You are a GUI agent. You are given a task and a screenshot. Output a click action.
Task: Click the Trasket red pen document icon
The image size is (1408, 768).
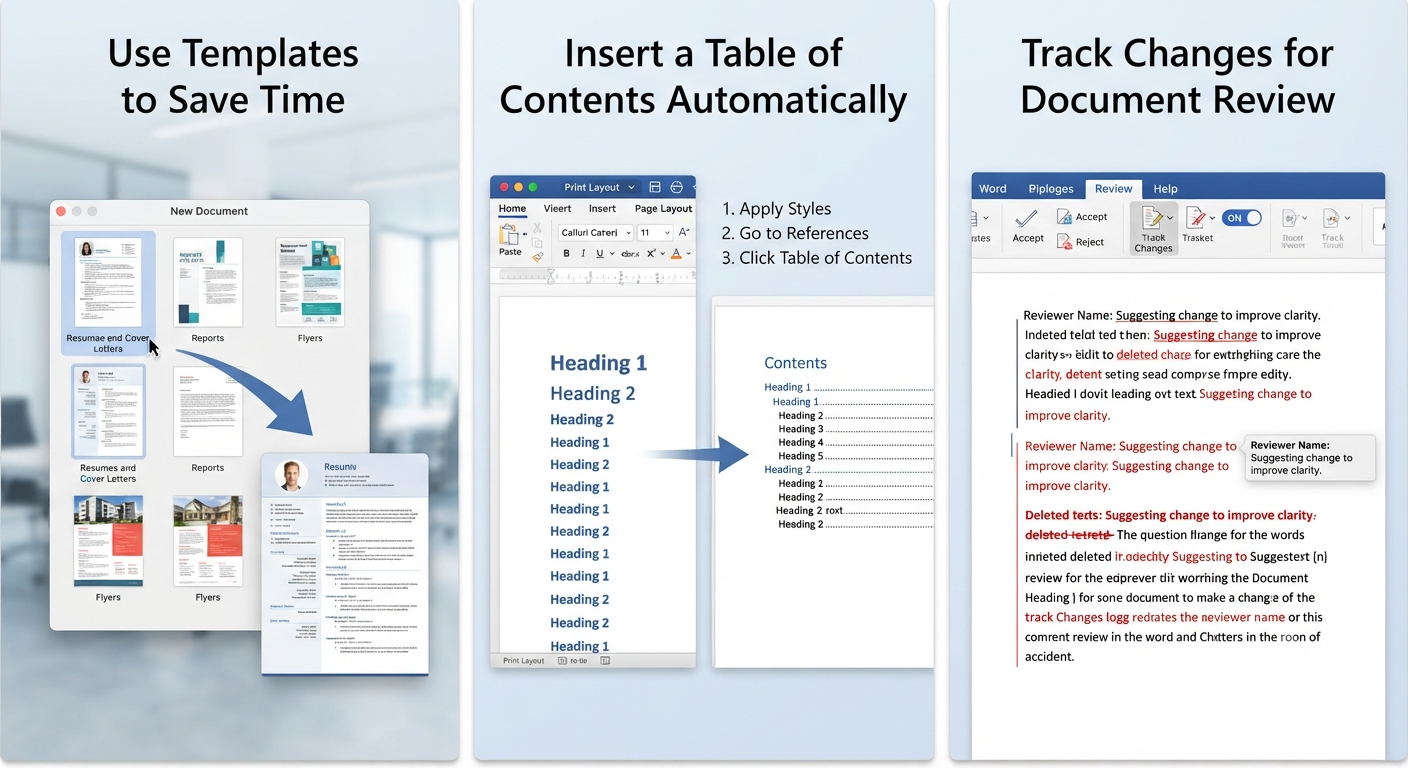(x=1194, y=217)
